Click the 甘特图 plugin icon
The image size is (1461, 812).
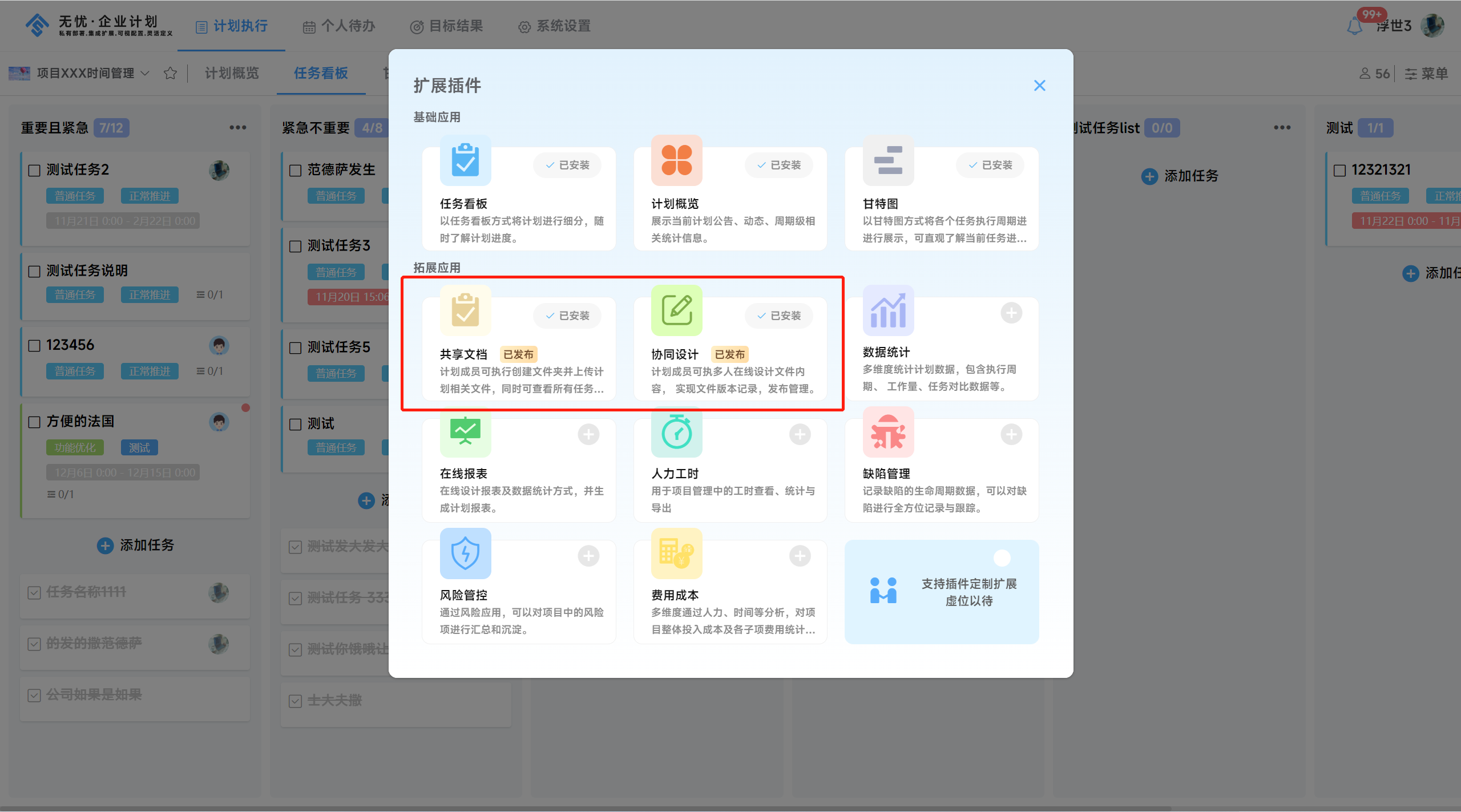[888, 160]
